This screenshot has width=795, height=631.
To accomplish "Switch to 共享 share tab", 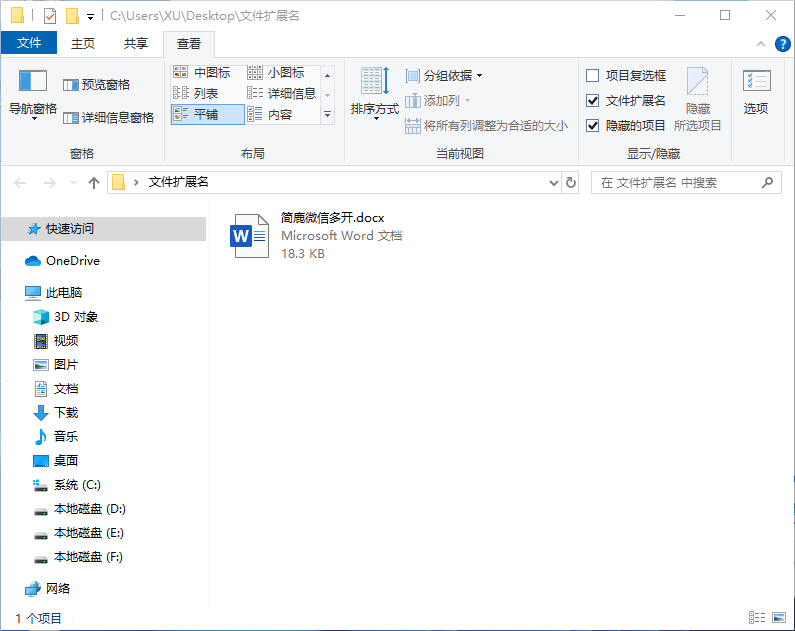I will [x=136, y=44].
